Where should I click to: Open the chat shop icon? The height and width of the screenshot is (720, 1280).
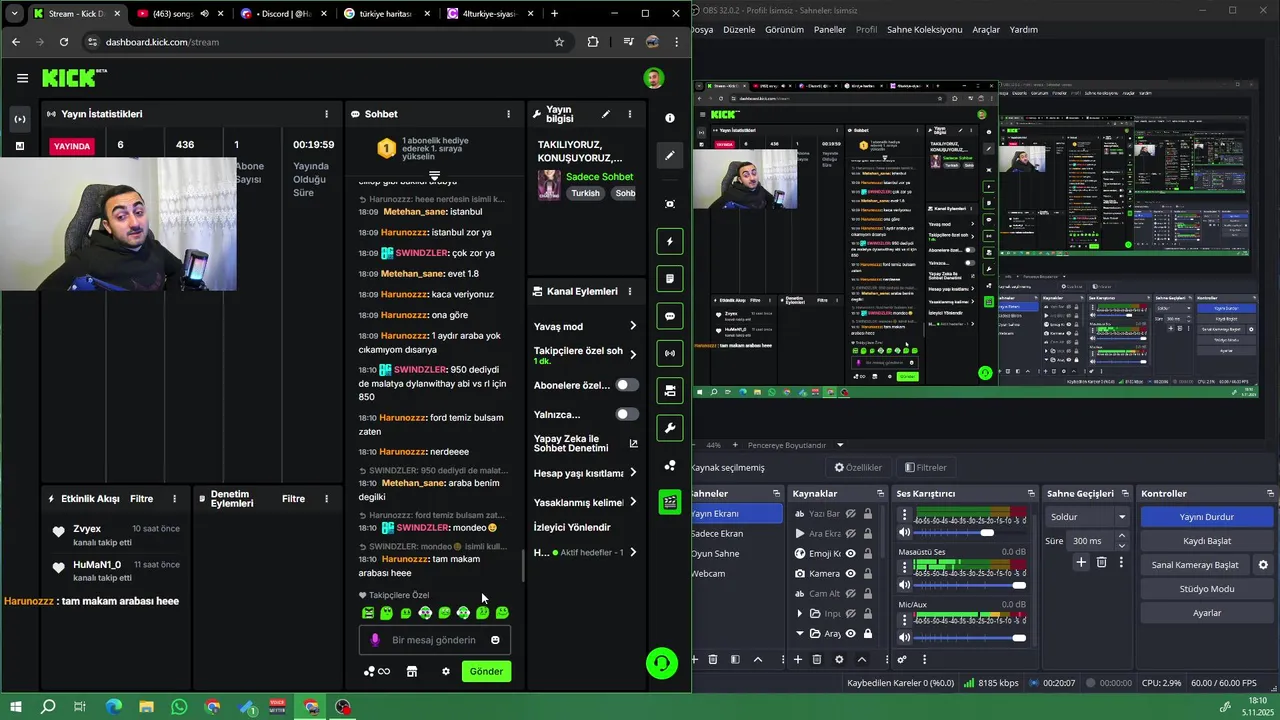tap(411, 671)
